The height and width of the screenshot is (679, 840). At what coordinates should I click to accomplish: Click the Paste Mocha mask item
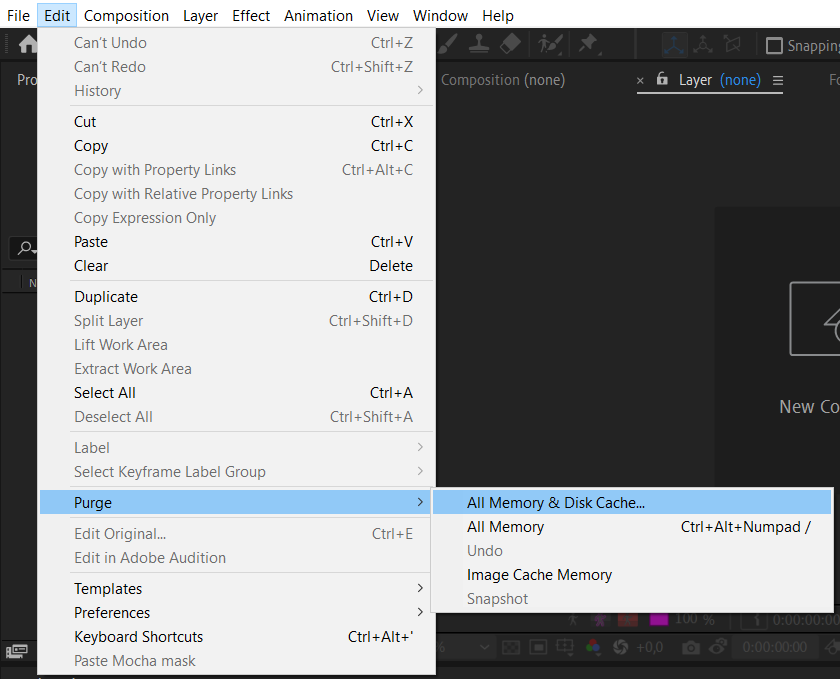click(236, 661)
